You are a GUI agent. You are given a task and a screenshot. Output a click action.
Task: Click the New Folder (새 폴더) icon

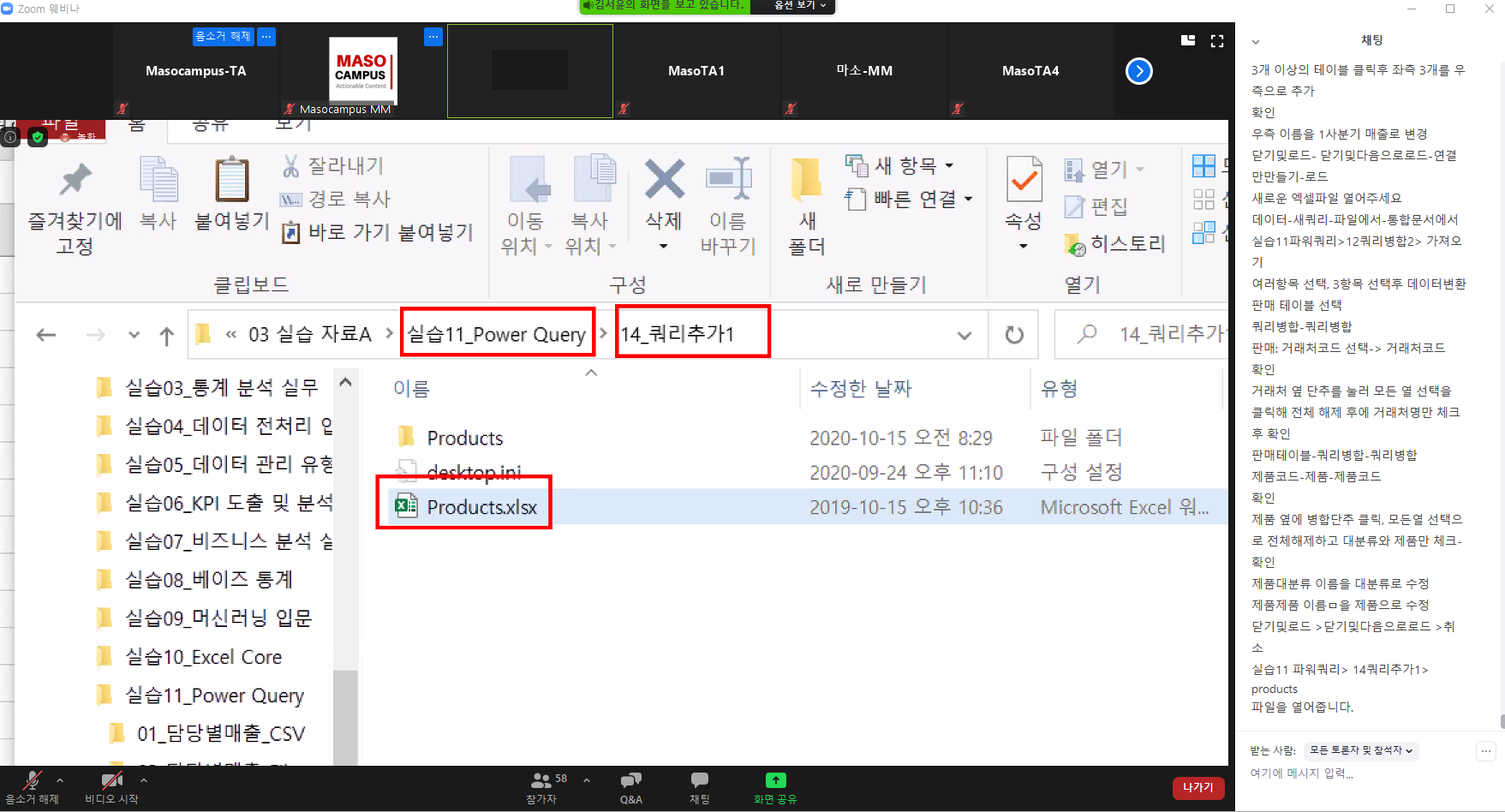[806, 180]
